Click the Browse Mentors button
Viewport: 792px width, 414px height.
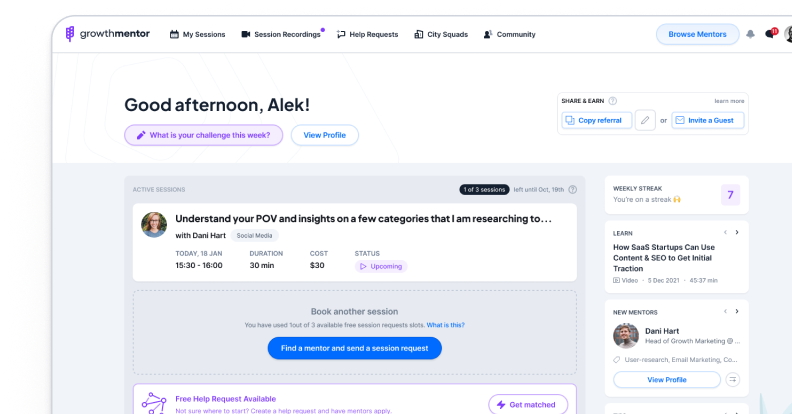click(x=697, y=34)
